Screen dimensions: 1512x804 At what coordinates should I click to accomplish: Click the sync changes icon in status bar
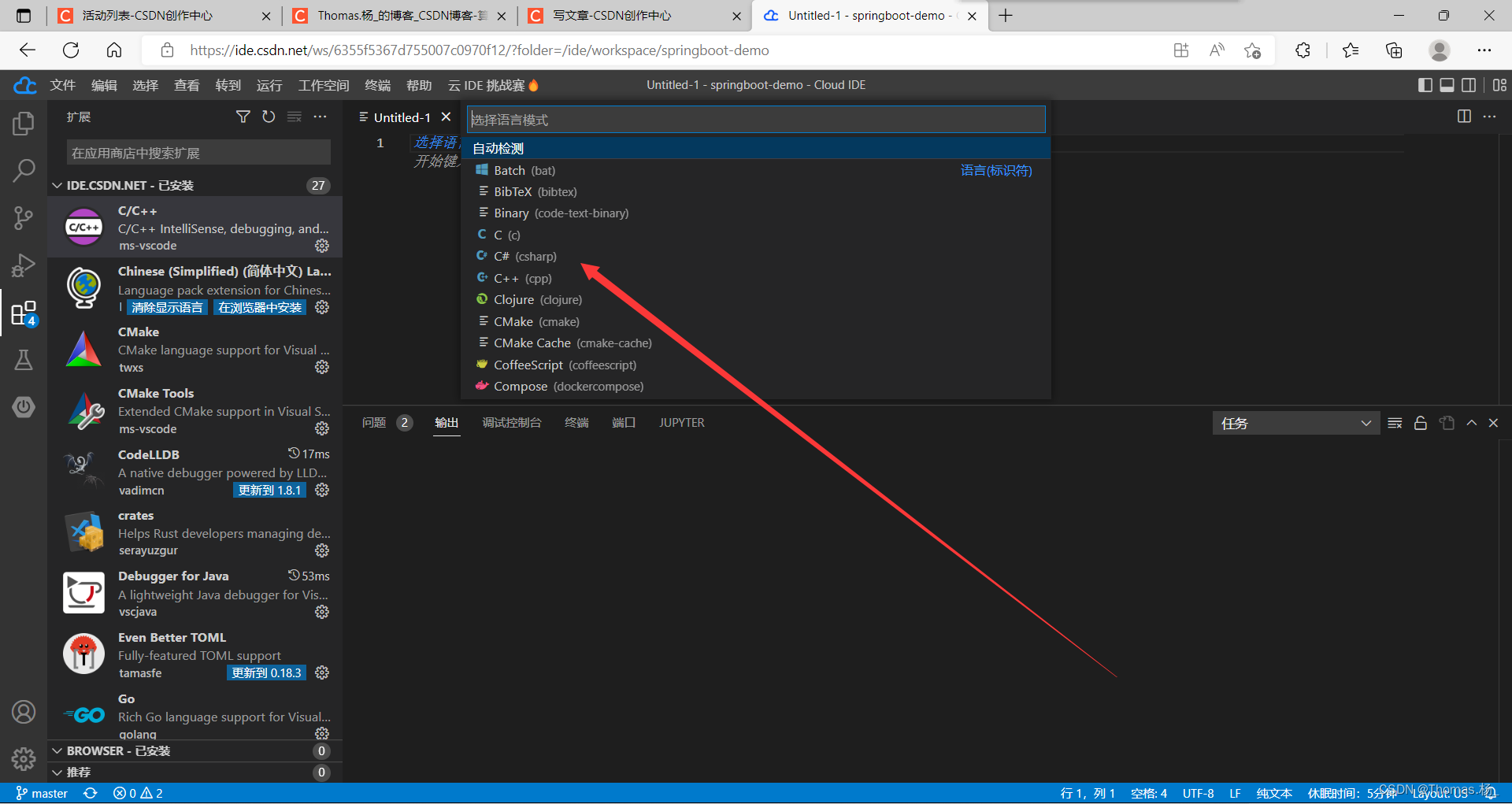click(x=91, y=793)
